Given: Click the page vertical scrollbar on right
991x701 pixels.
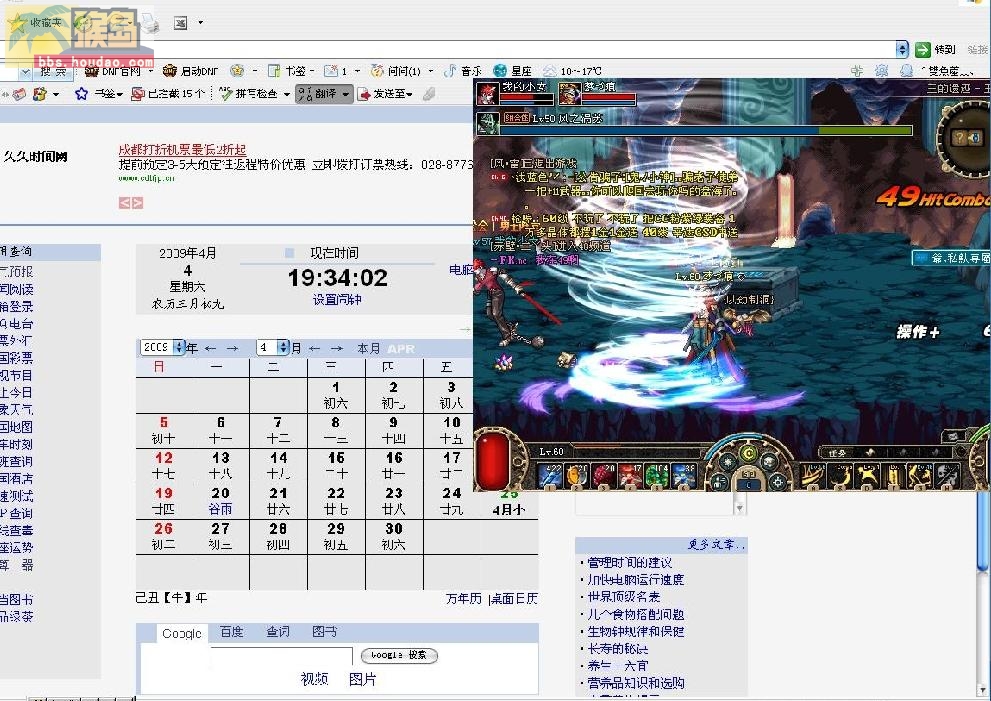Looking at the screenshot, I should 982,531.
